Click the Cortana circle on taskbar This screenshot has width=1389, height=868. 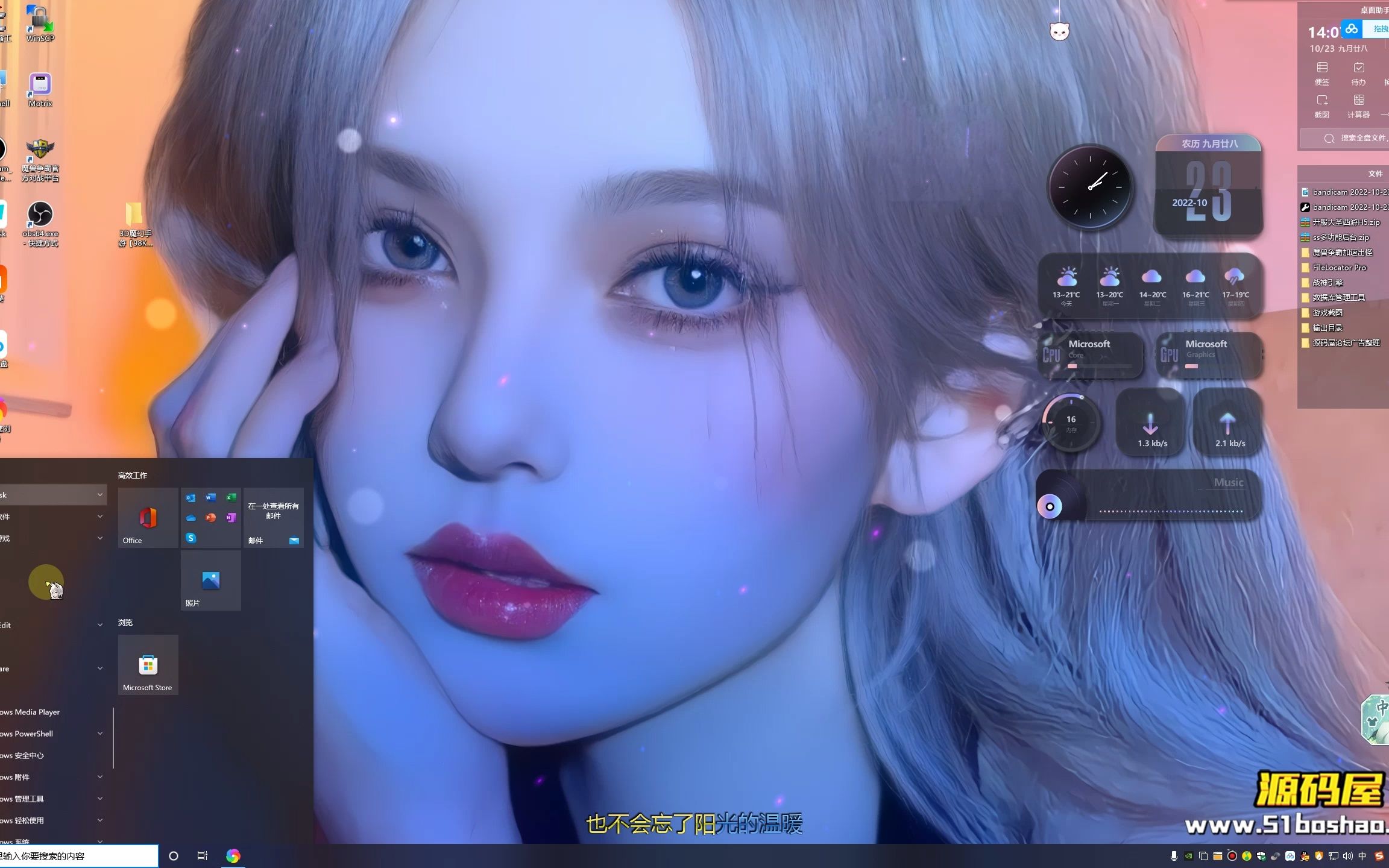click(174, 856)
